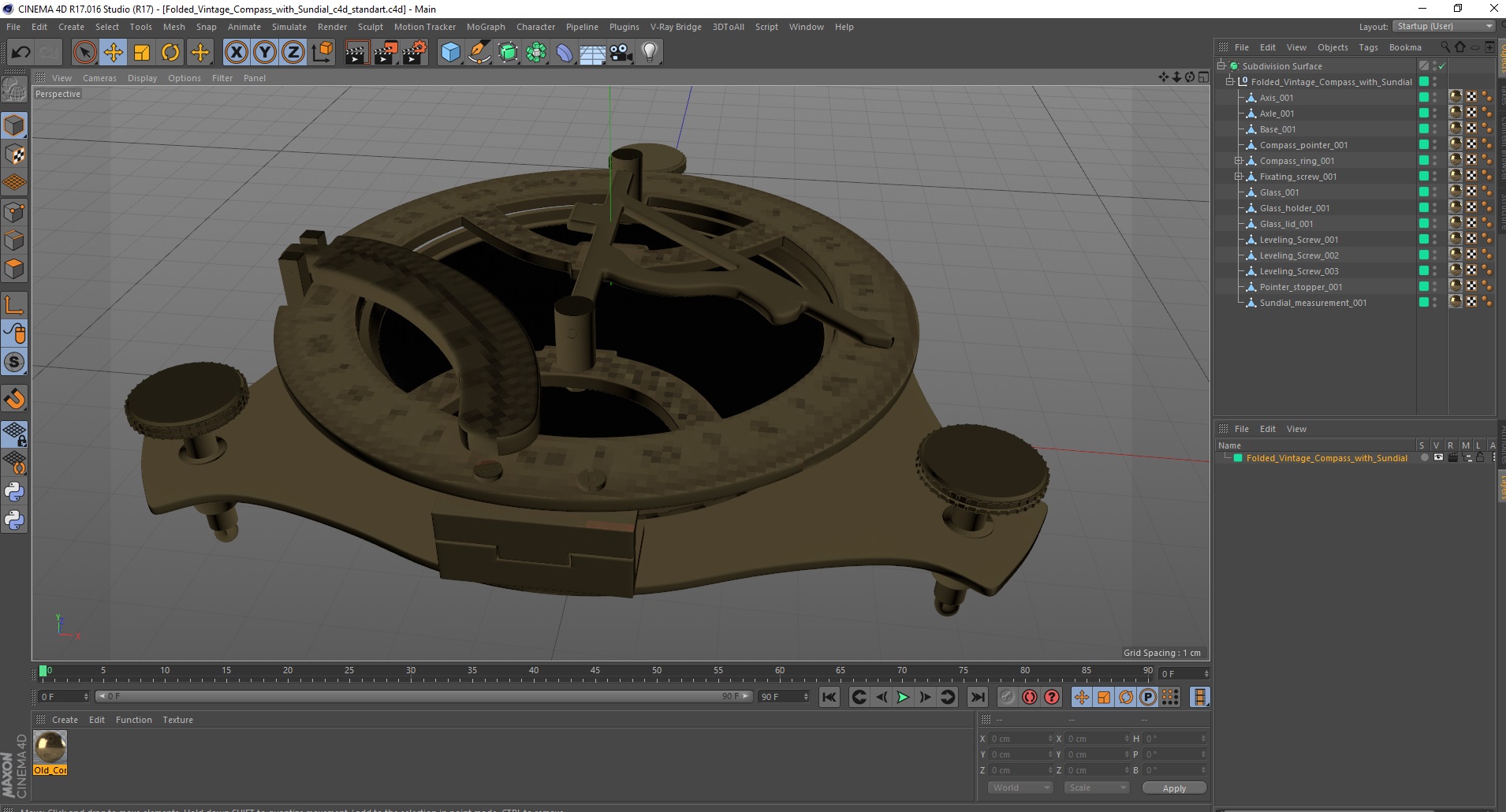This screenshot has width=1506, height=812.
Task: Toggle X axis lock
Action: [x=236, y=53]
